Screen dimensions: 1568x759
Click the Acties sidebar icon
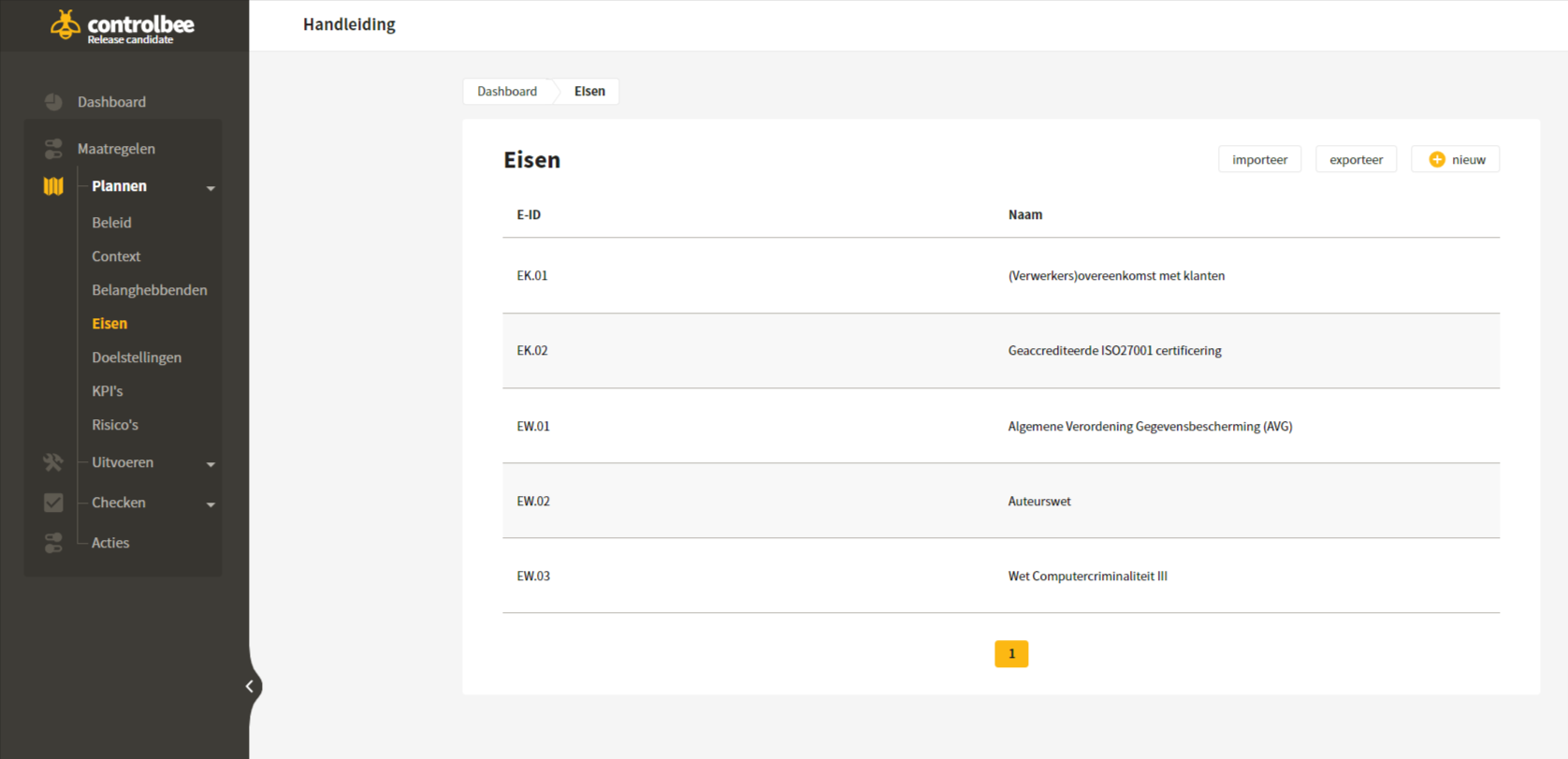click(x=53, y=543)
